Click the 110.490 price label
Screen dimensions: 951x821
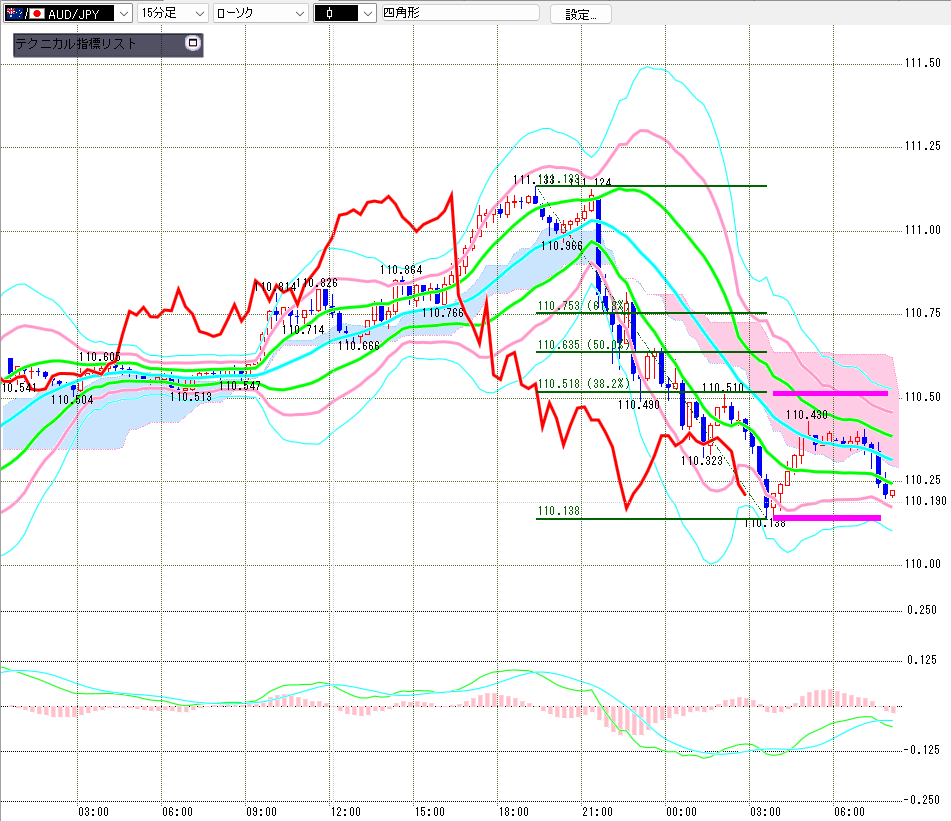[x=639, y=404]
